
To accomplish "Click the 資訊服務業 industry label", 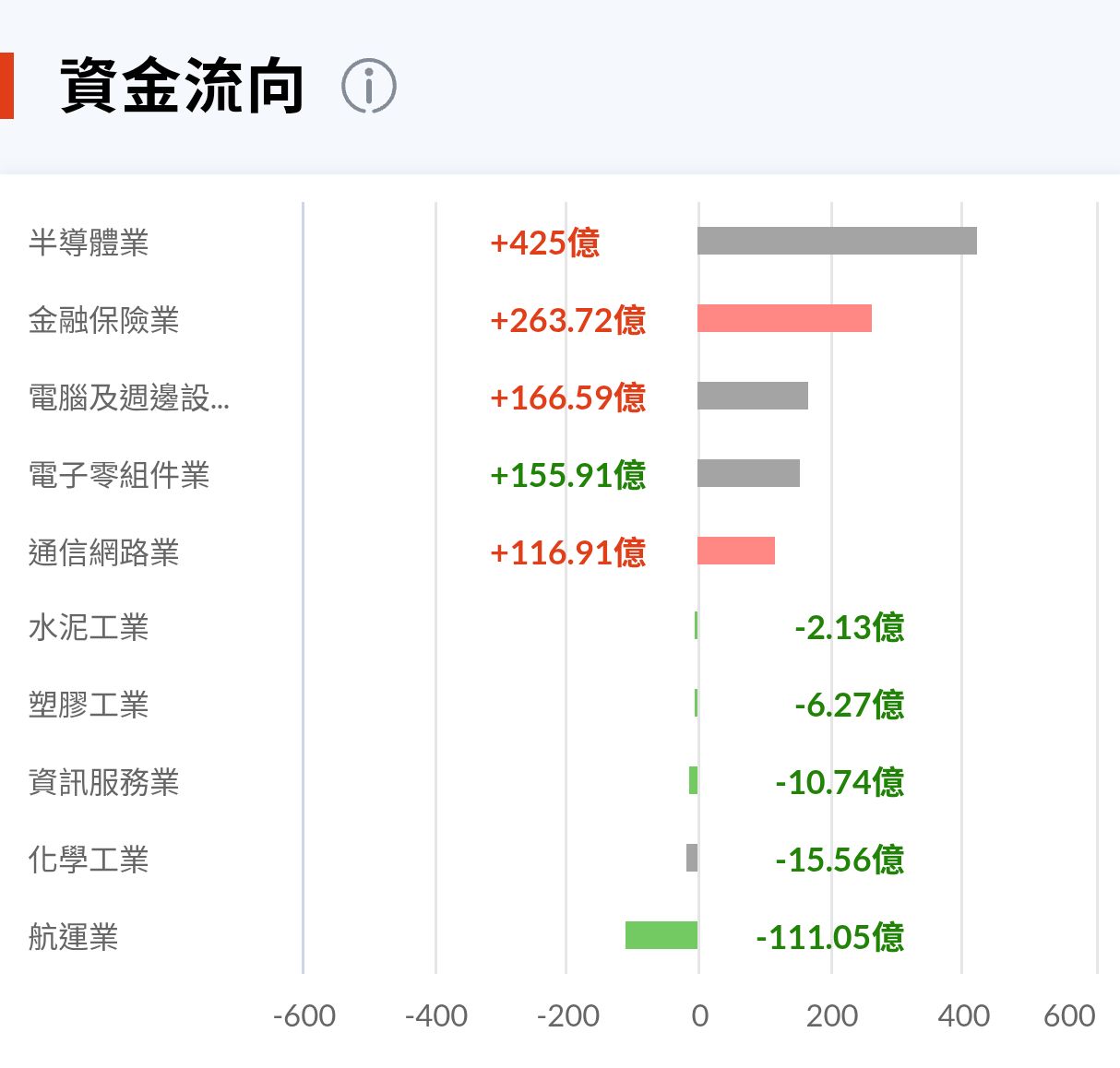I will pos(103,782).
